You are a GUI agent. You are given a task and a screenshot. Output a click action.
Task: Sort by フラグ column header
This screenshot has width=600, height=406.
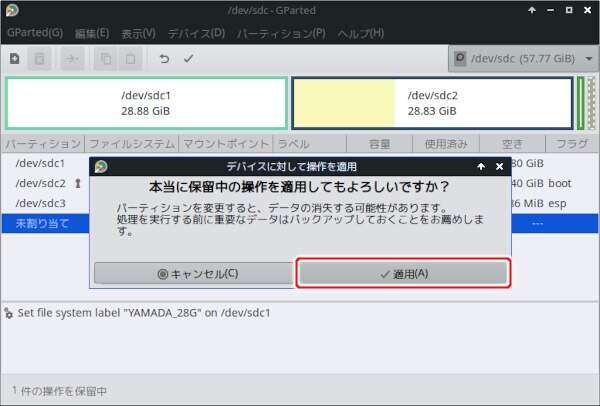[x=572, y=144]
